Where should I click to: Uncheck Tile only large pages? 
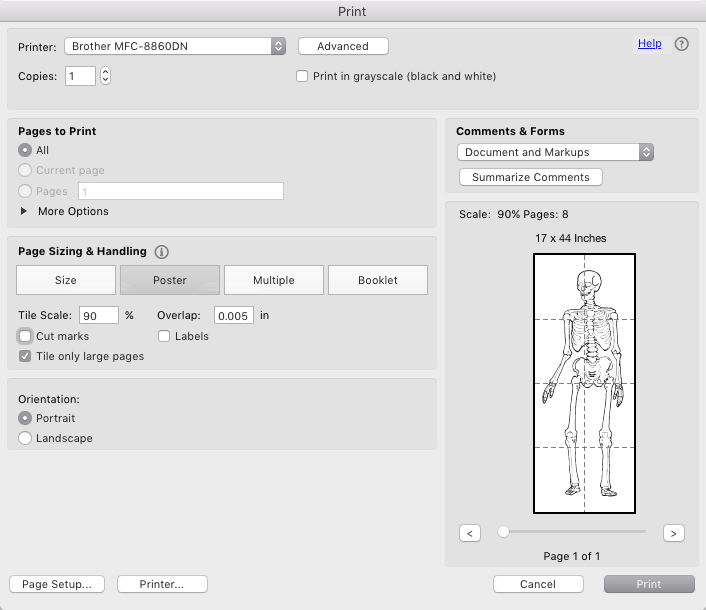[x=25, y=357]
